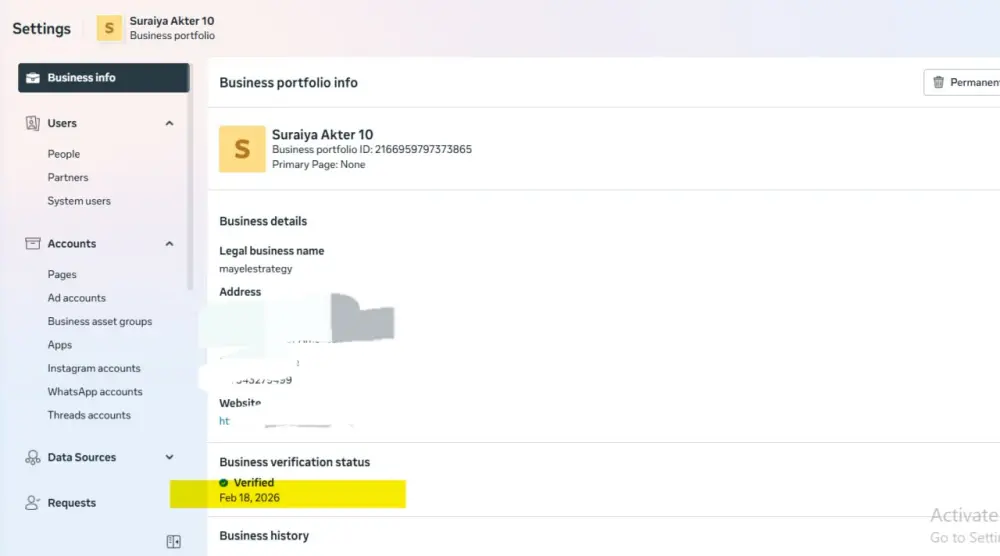
Task: Open Instagram accounts settings
Action: (94, 368)
